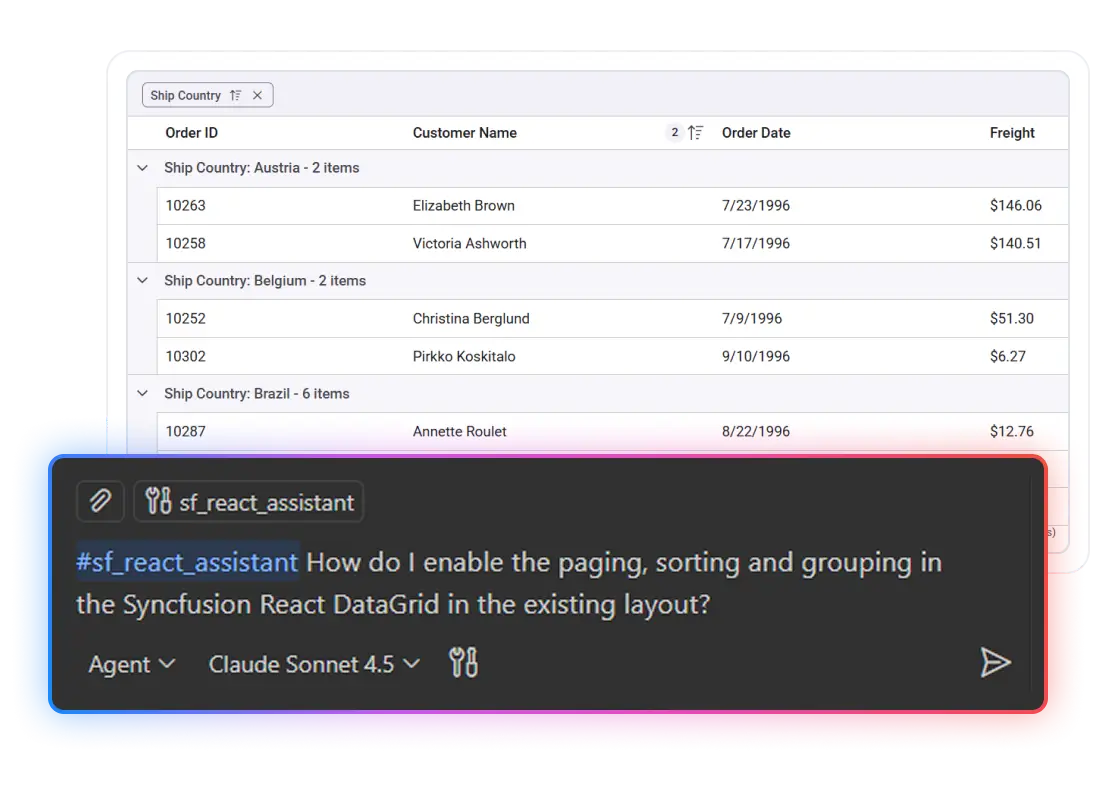Viewport: 1116px width, 808px height.
Task: Open the Agent mode dropdown
Action: (x=131, y=663)
